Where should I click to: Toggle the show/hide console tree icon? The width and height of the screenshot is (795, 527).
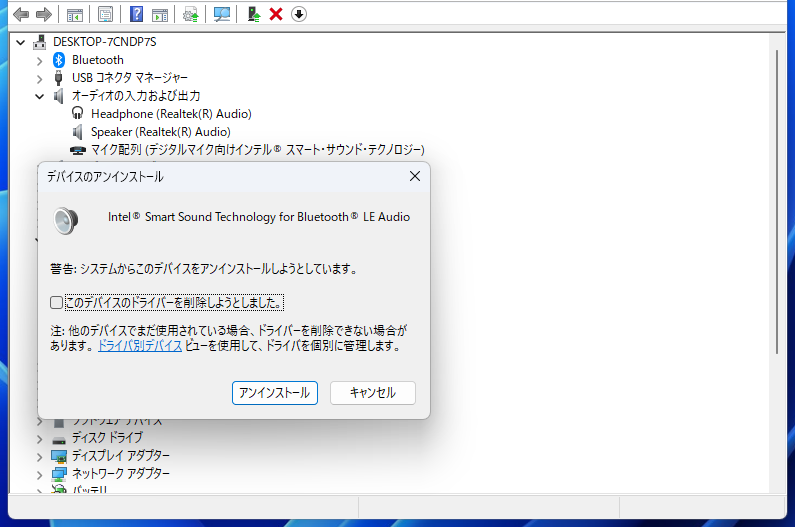[75, 15]
